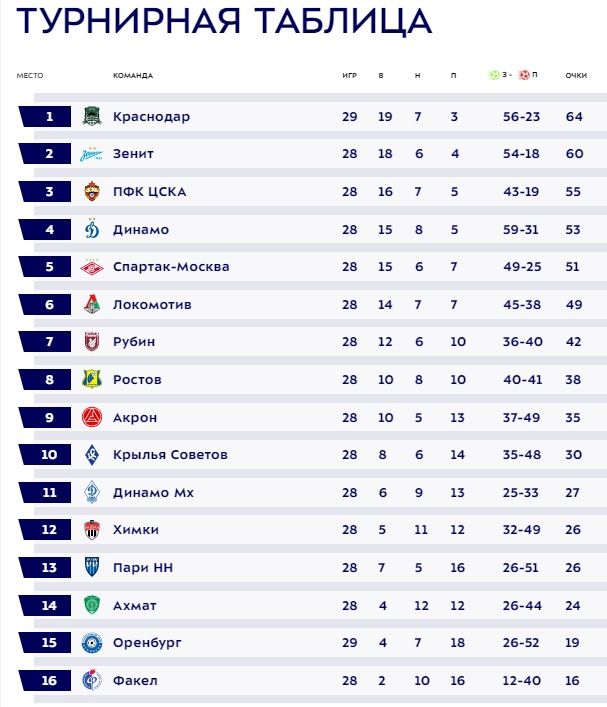The image size is (607, 707).
Task: Click the КОМАНДА column header
Action: coord(132,76)
